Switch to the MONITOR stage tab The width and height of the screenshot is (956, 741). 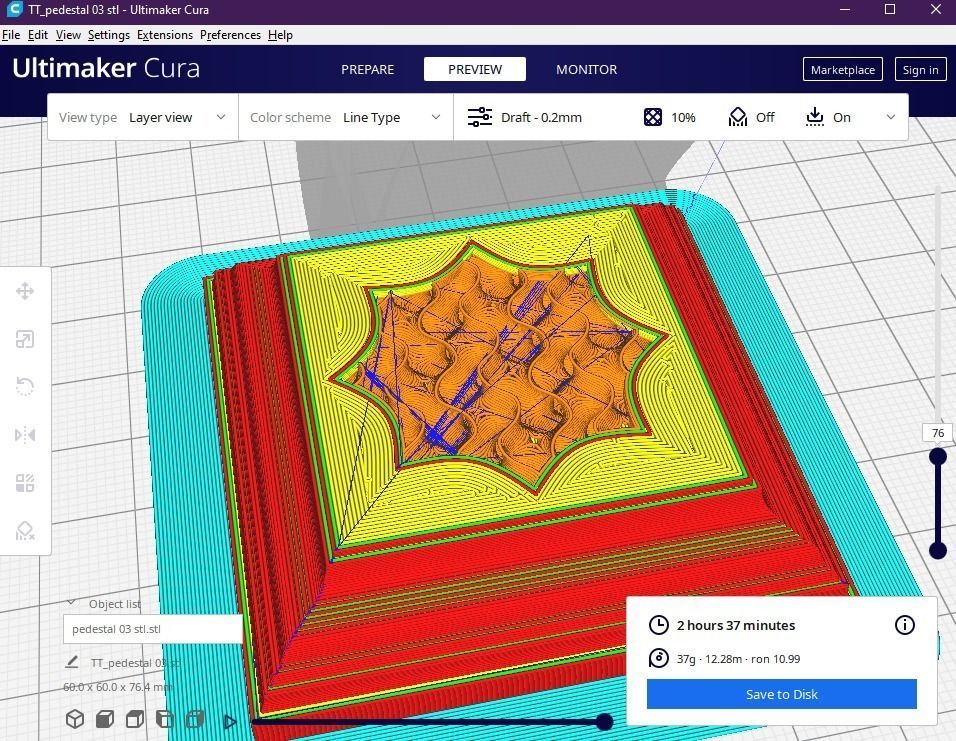pyautogui.click(x=587, y=70)
